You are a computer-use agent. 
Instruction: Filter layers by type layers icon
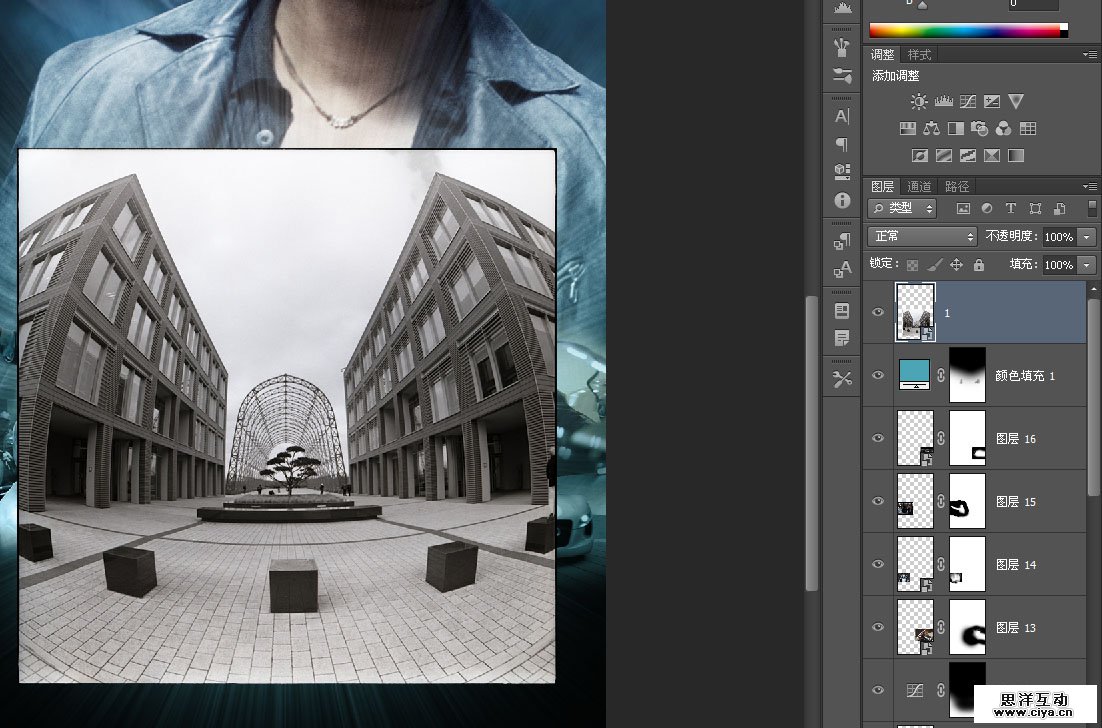click(x=1010, y=208)
